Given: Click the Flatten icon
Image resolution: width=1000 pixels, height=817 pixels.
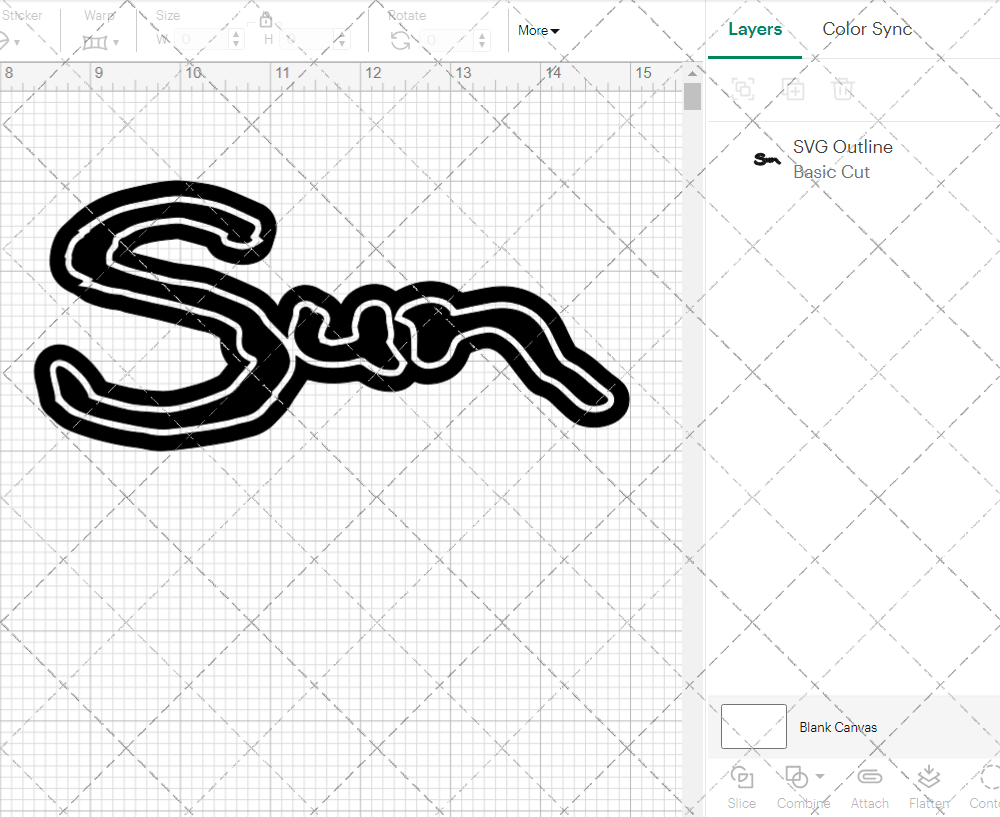Looking at the screenshot, I should (928, 778).
